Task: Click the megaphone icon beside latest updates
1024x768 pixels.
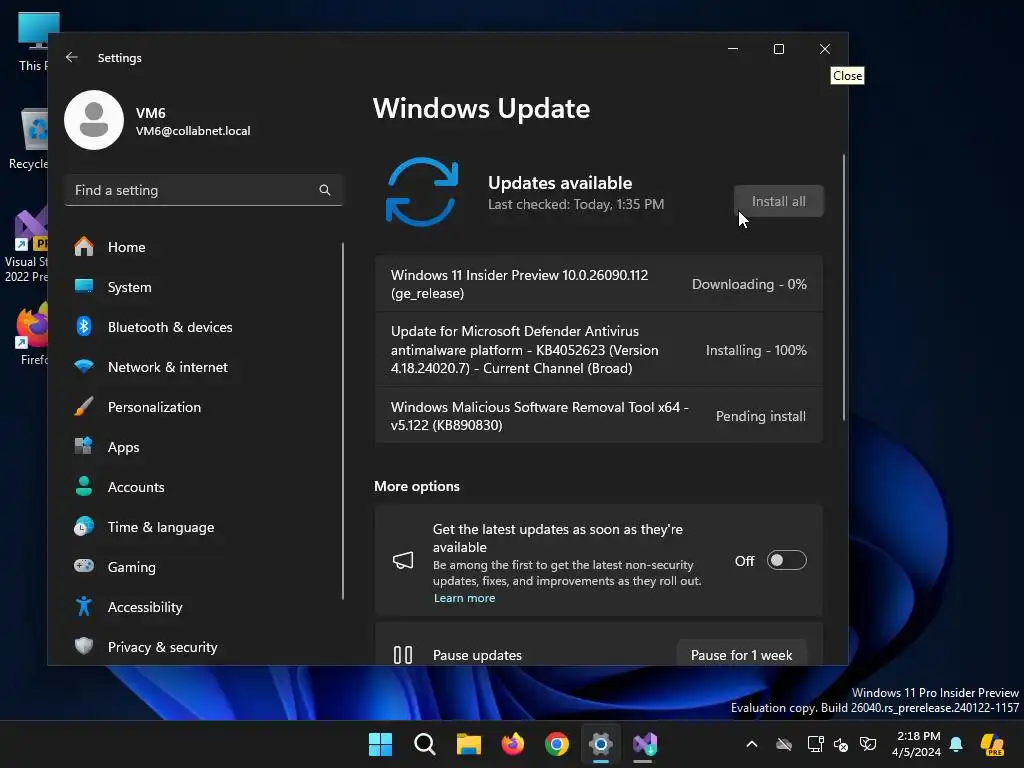Action: tap(403, 560)
